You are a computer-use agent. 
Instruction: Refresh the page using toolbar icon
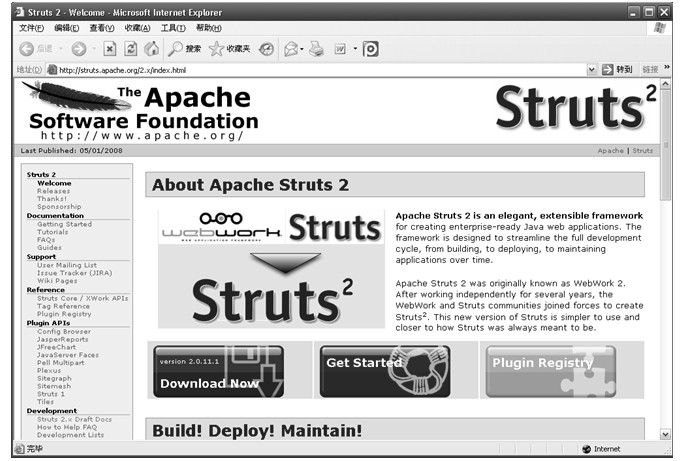(131, 49)
